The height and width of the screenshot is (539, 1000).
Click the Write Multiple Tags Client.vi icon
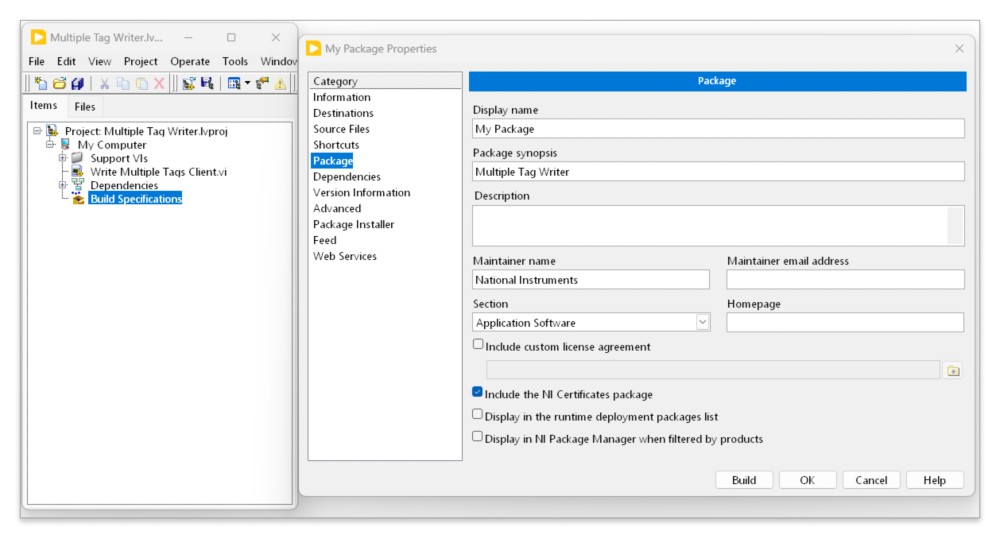[x=77, y=171]
